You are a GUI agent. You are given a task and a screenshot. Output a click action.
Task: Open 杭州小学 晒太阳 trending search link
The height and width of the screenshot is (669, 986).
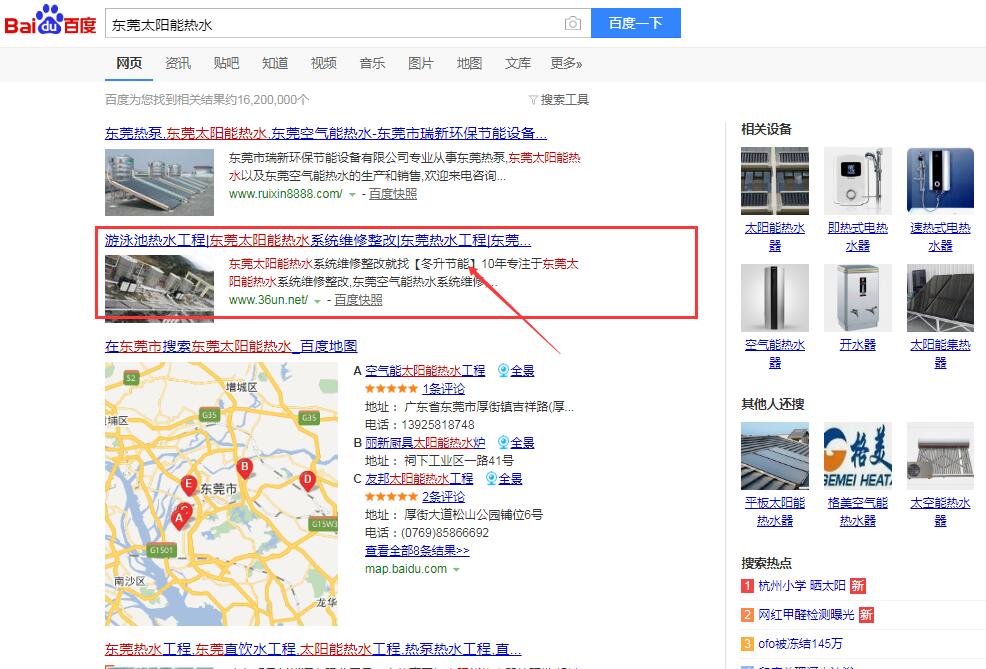point(801,585)
